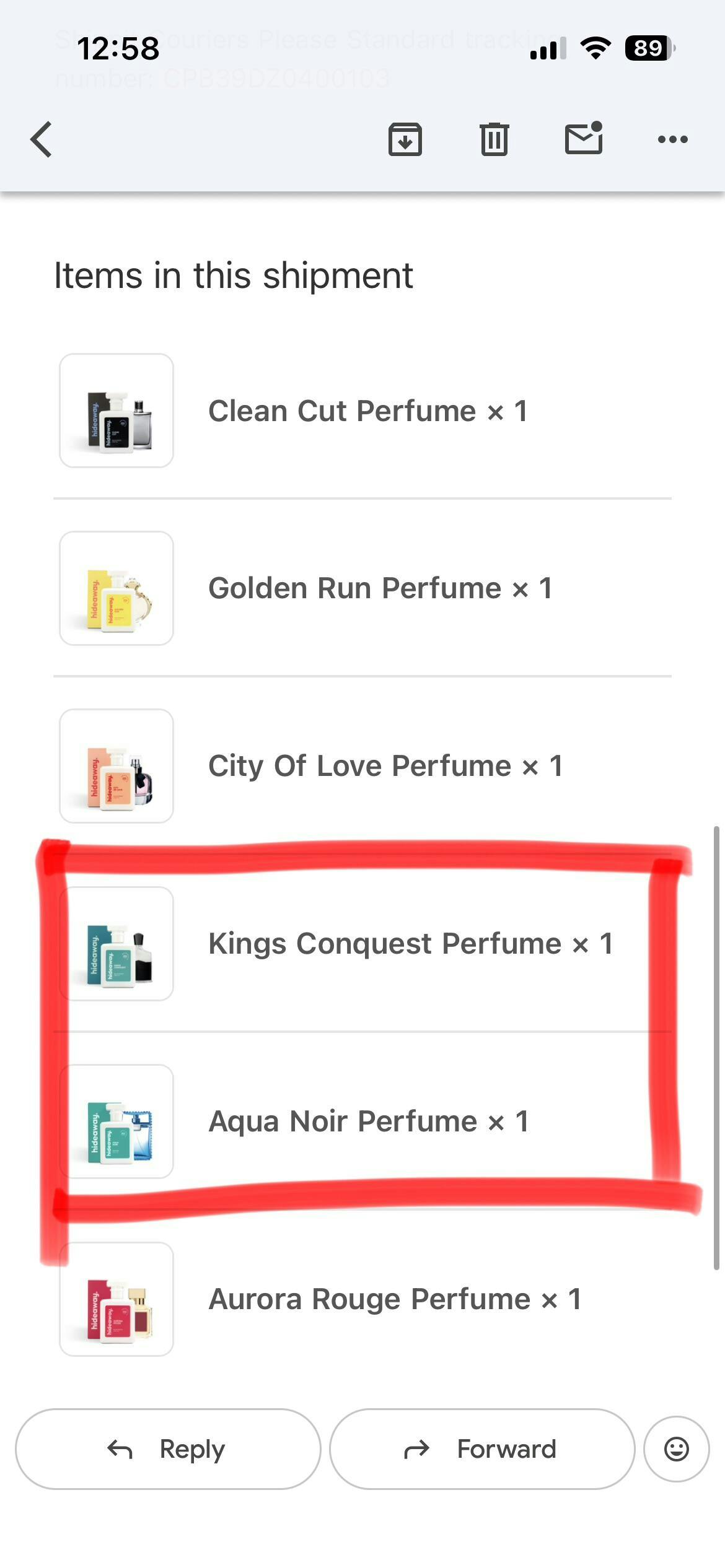Click the vertical scrollbar handle

coord(716,1047)
